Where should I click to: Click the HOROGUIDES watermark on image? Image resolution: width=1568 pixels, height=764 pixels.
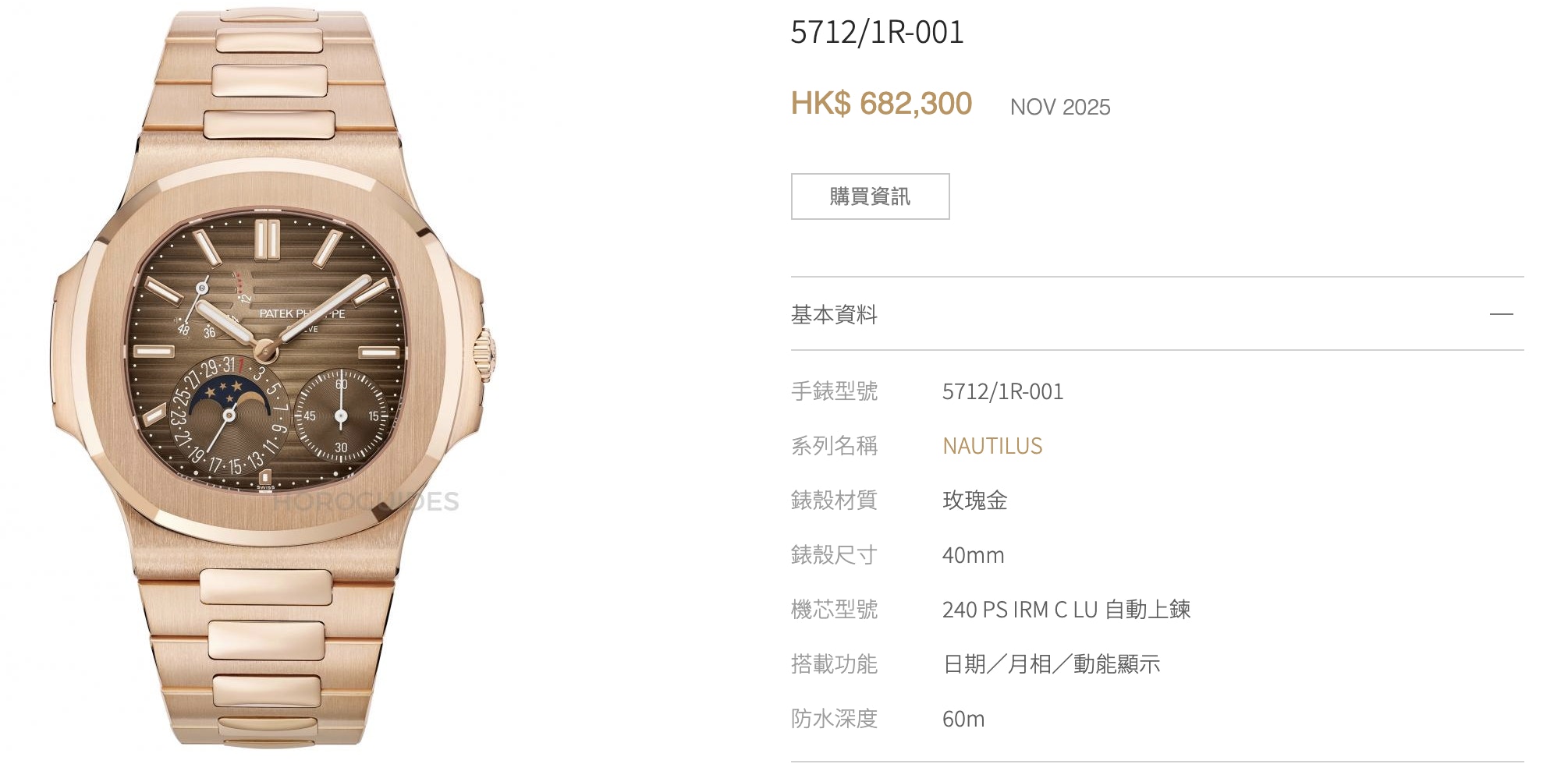[x=366, y=501]
